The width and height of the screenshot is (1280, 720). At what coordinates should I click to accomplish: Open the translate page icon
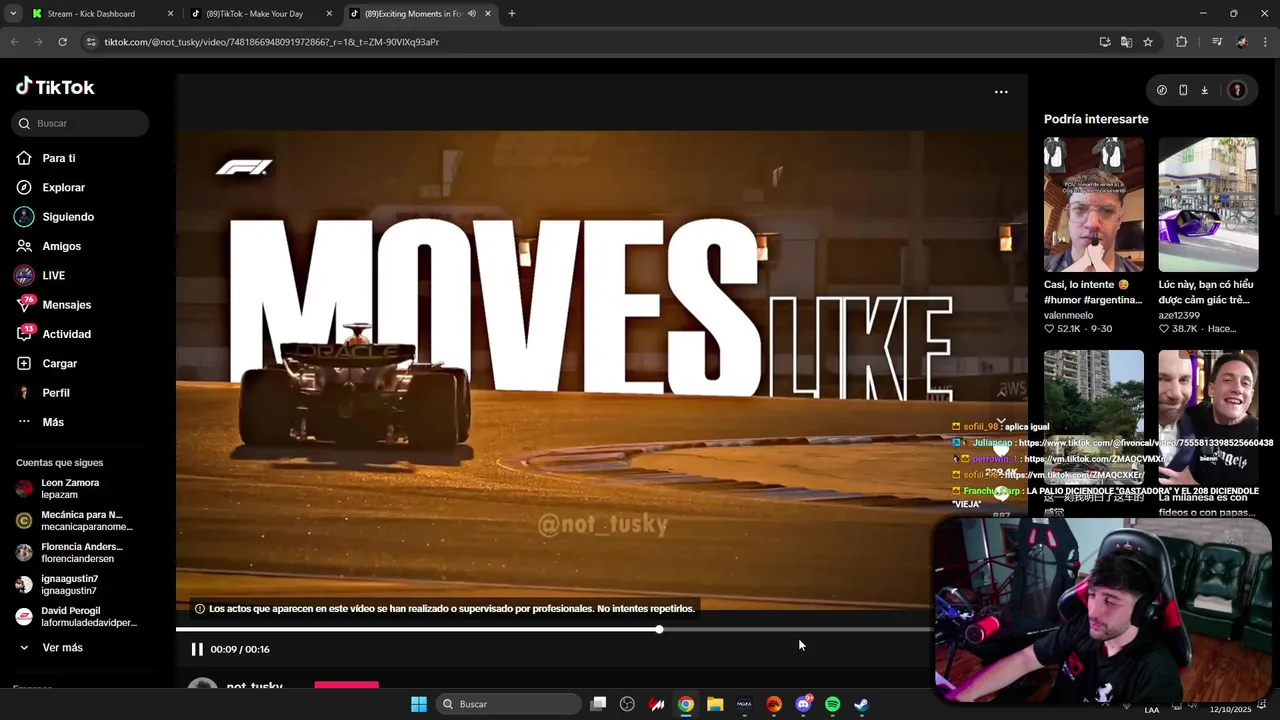[x=1126, y=42]
